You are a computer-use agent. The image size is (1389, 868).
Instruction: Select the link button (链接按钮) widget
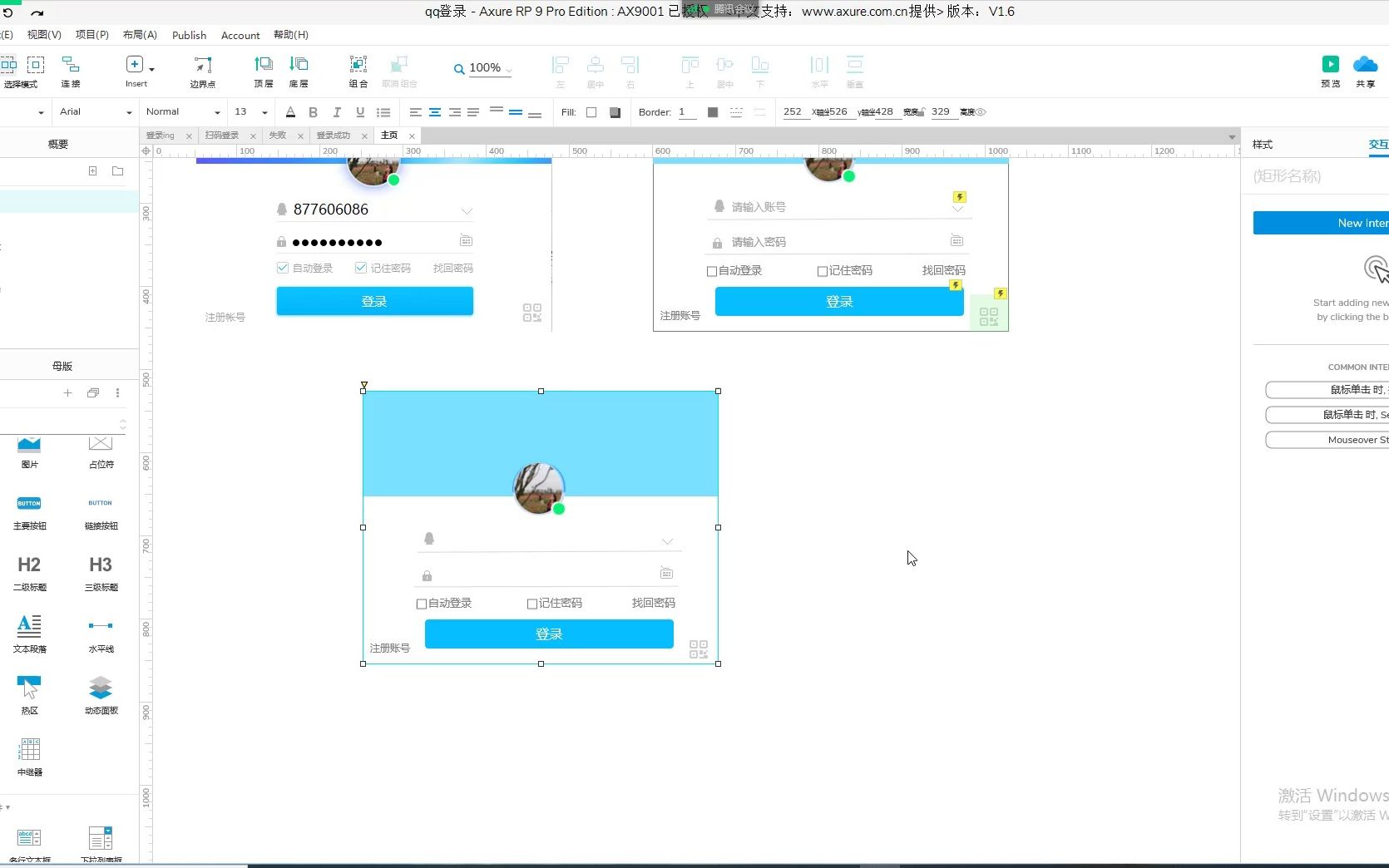(101, 510)
